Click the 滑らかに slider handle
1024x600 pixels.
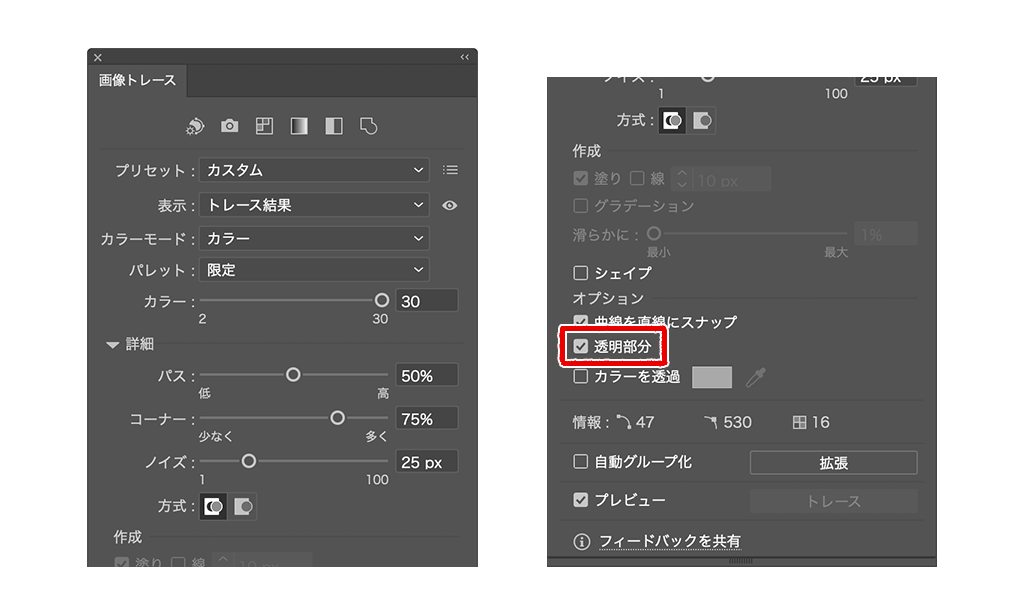click(654, 233)
